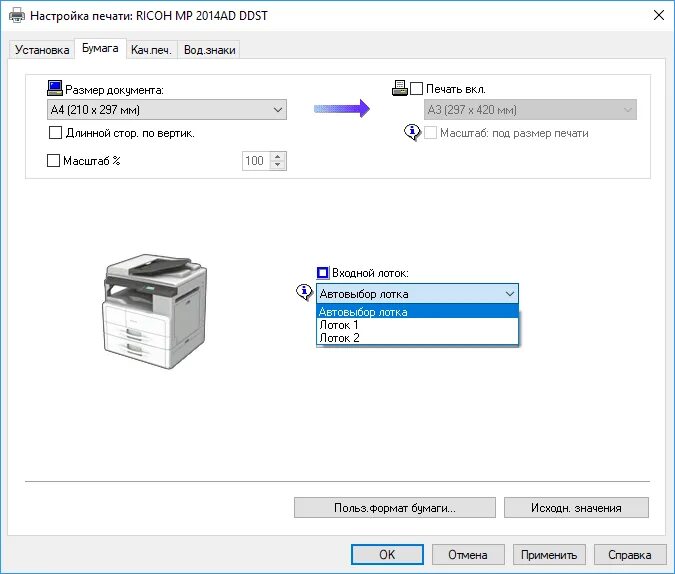This screenshot has width=675, height=574.
Task: Open the A3 (297 x 420 мм) print size dropdown
Action: pos(530,110)
